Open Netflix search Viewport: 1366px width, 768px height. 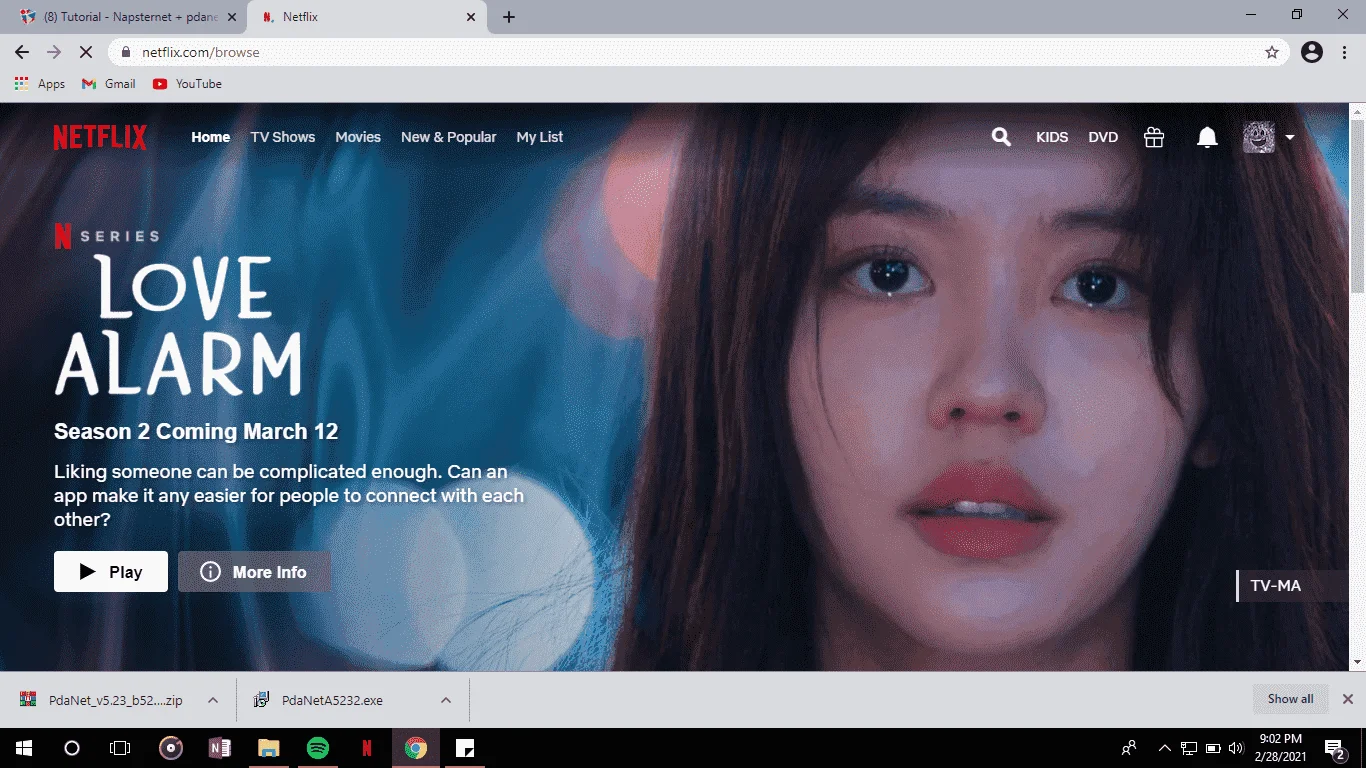(x=1001, y=137)
